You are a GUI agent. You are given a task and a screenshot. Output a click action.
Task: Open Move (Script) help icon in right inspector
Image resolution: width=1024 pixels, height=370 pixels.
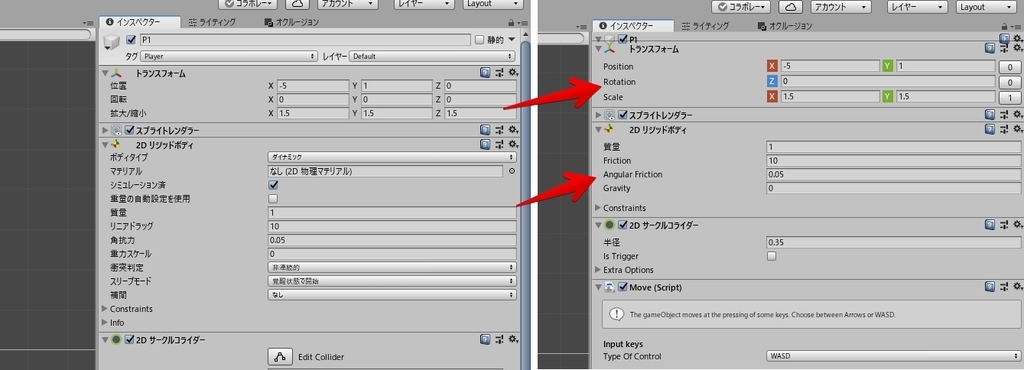click(x=990, y=287)
